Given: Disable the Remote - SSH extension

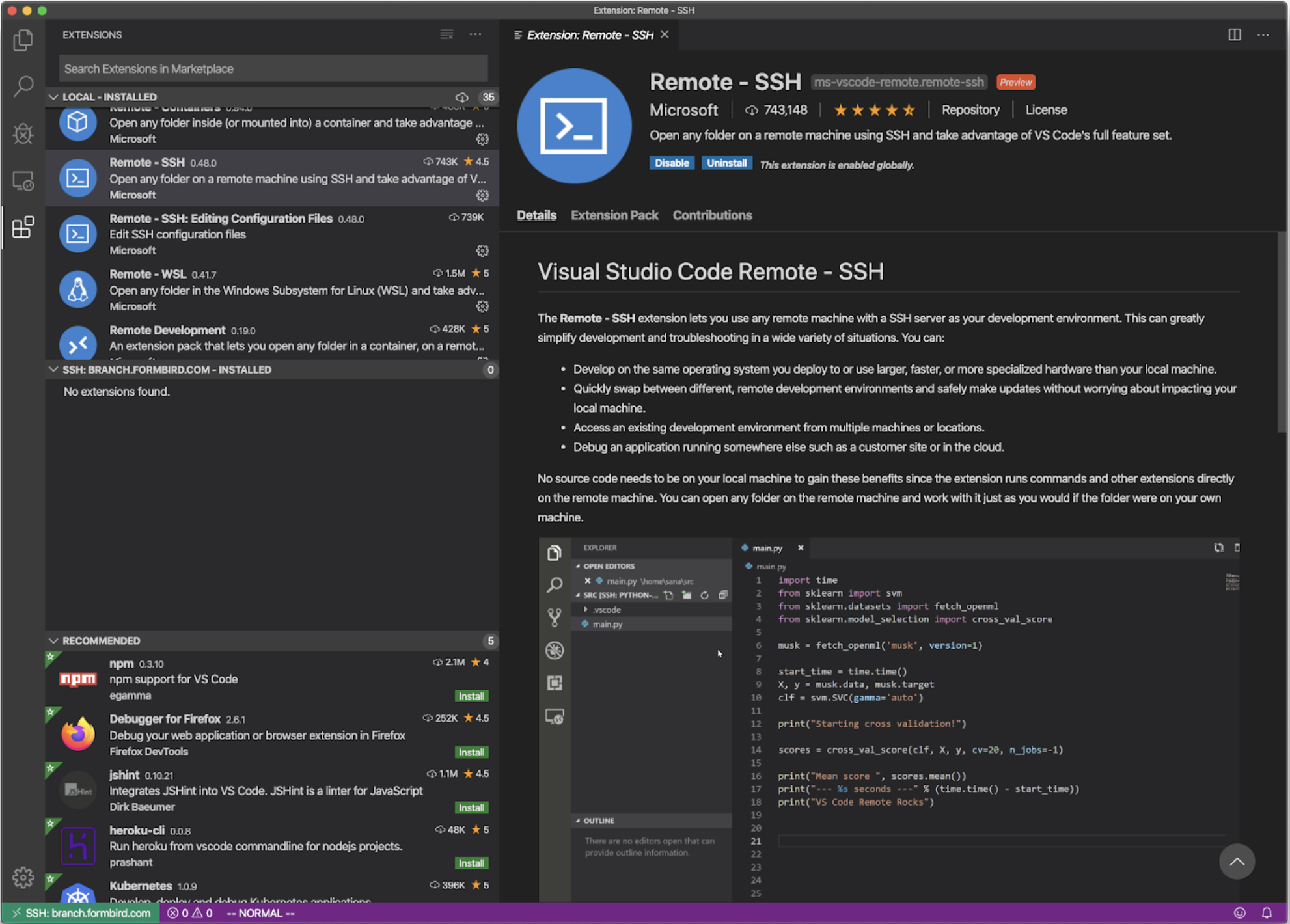Looking at the screenshot, I should click(672, 163).
